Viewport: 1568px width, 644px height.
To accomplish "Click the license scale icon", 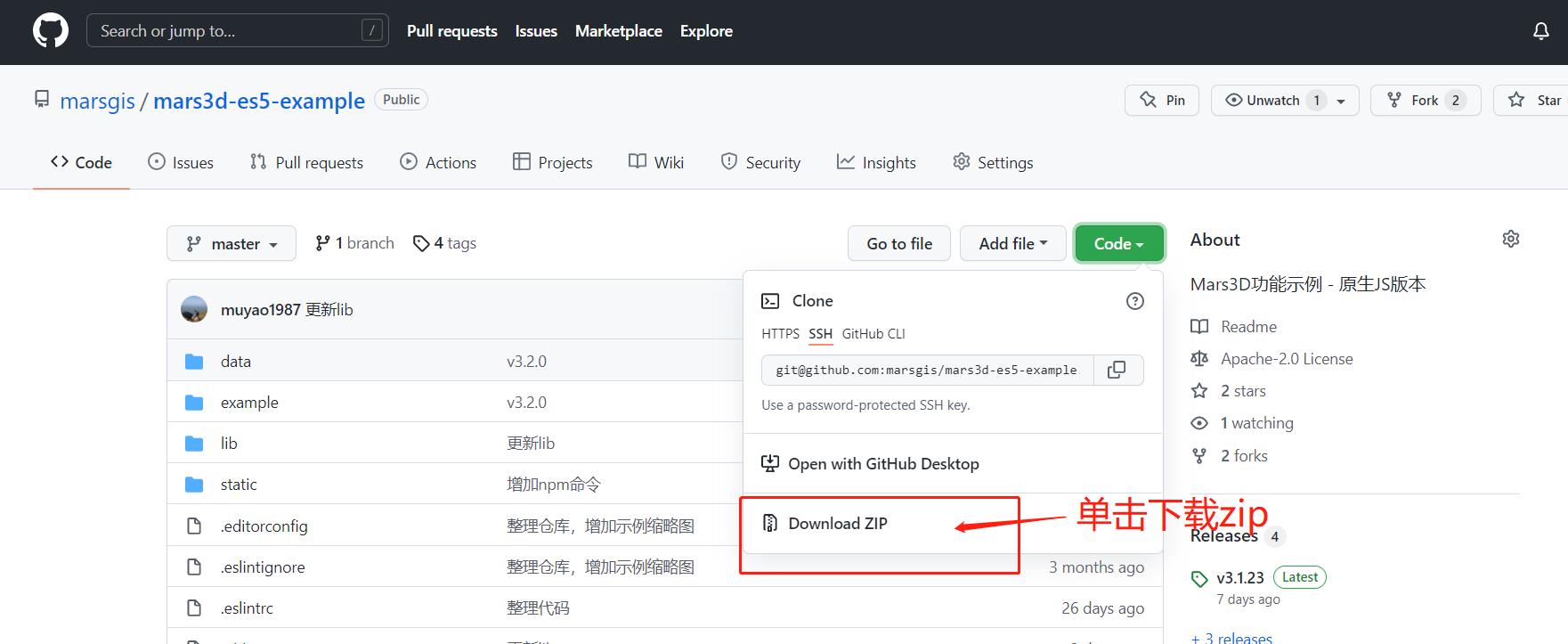I will pyautogui.click(x=1199, y=359).
